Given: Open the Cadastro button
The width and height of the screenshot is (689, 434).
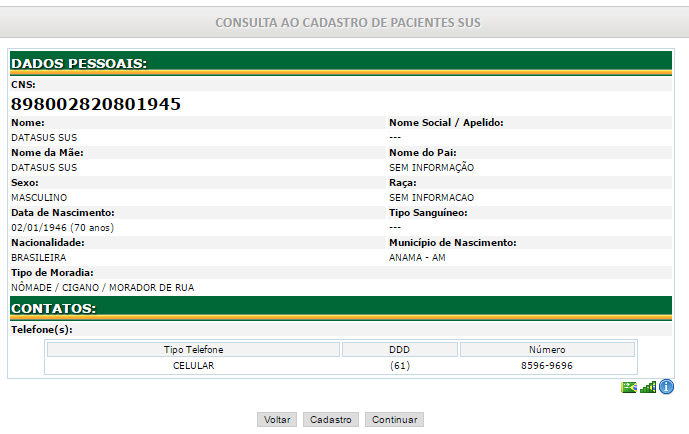Looking at the screenshot, I should [330, 420].
